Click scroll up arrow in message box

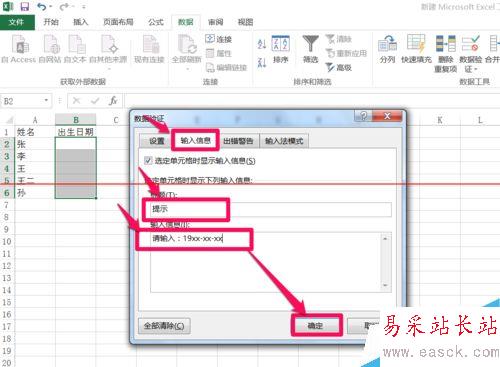point(385,239)
